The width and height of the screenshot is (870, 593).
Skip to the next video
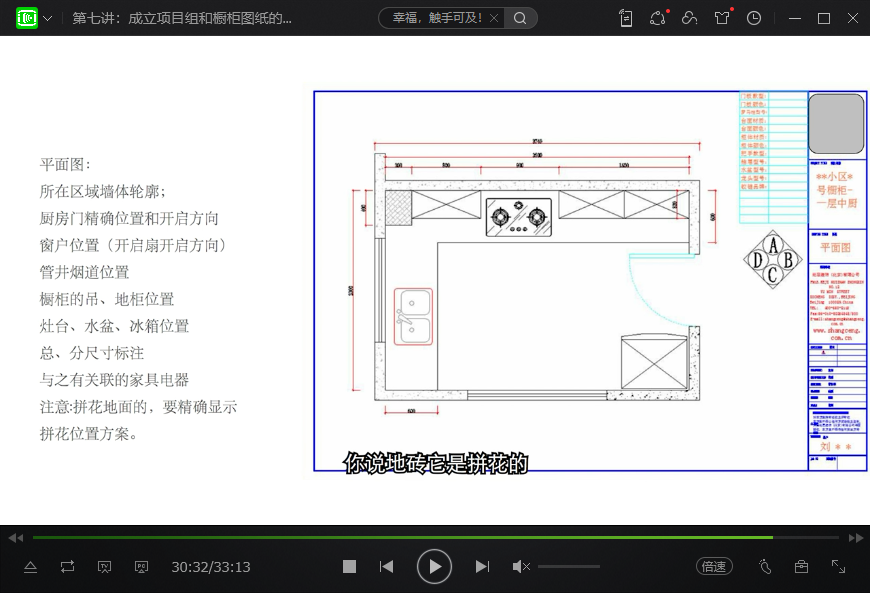482,566
